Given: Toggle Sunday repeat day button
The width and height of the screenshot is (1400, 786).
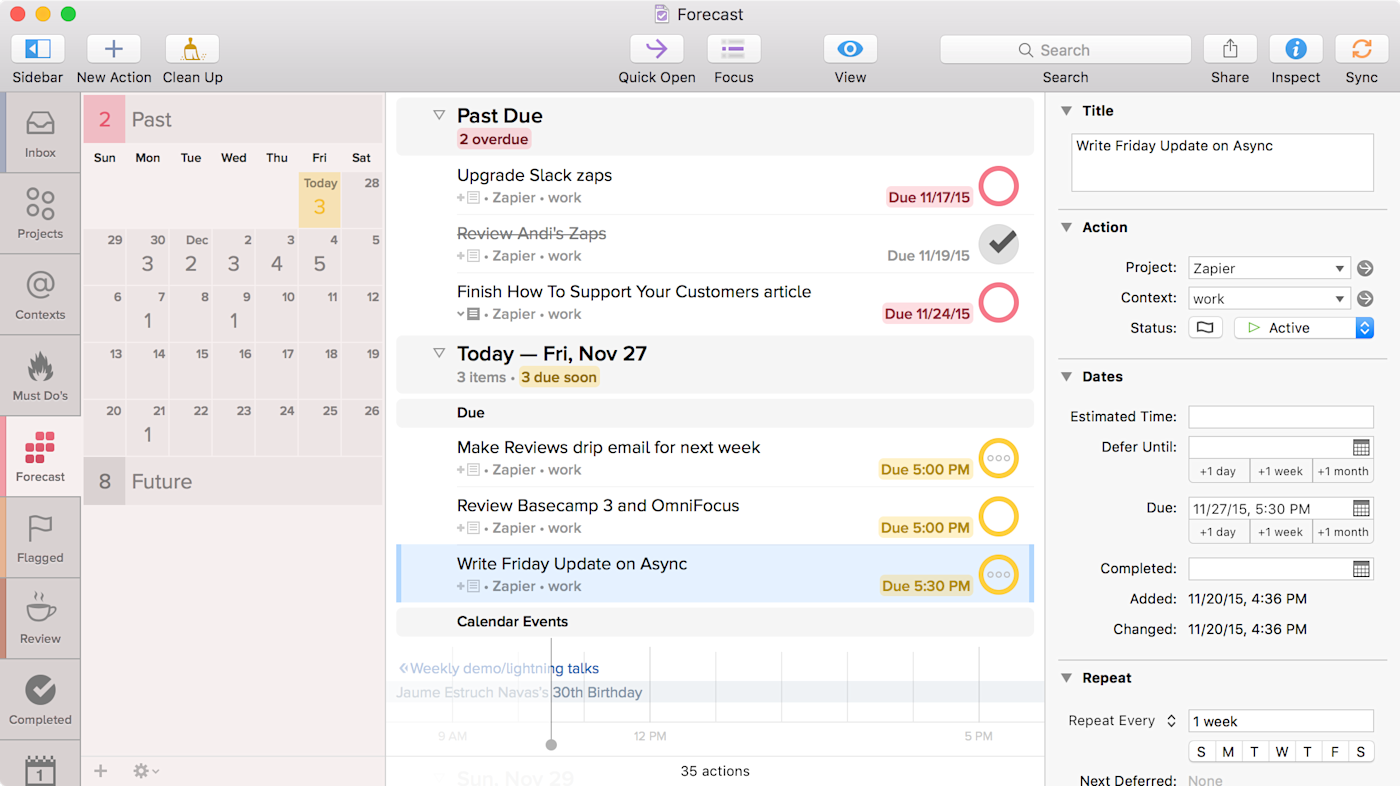Looking at the screenshot, I should pos(1200,752).
